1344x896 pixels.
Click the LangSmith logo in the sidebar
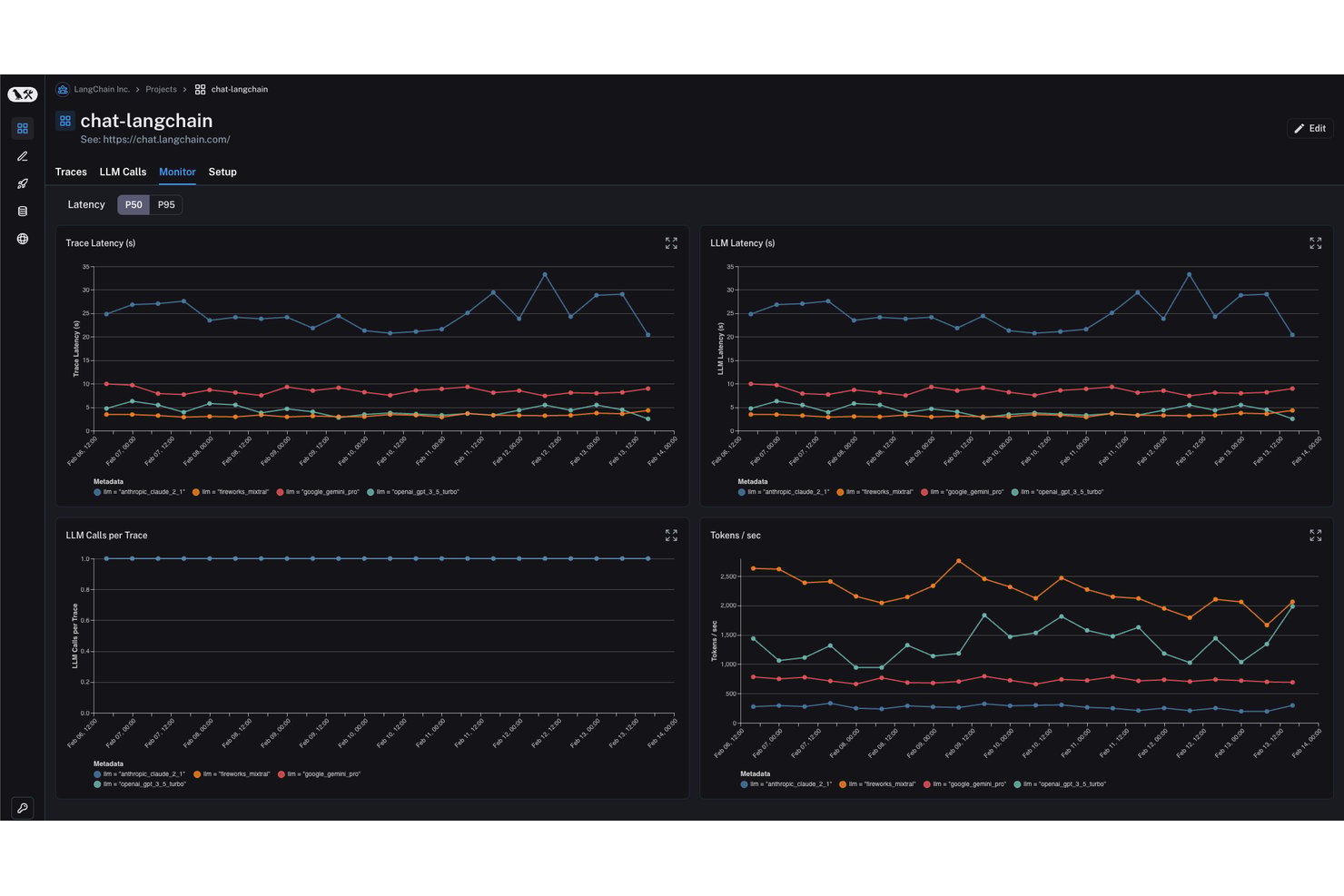point(22,94)
